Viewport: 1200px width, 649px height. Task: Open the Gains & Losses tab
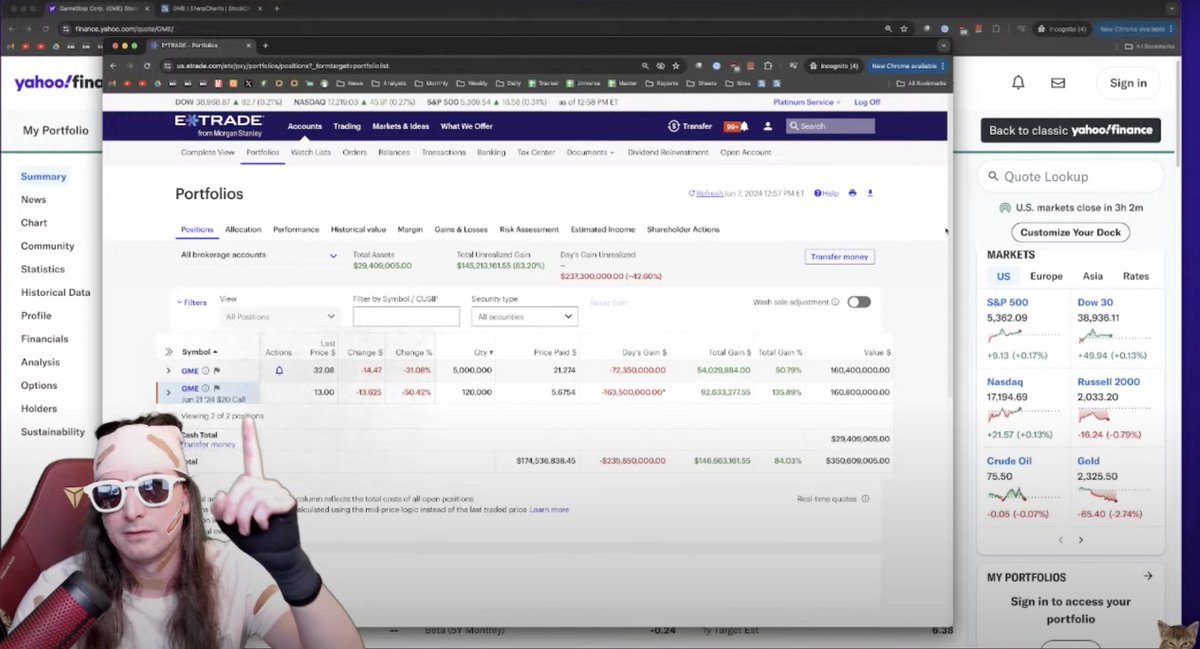coord(461,229)
